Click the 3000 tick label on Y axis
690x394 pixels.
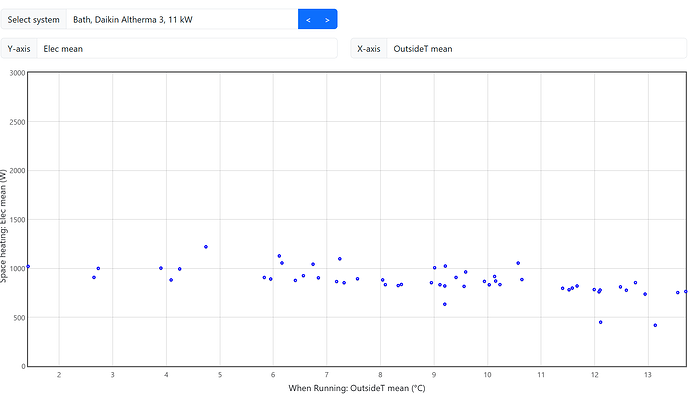tap(17, 73)
